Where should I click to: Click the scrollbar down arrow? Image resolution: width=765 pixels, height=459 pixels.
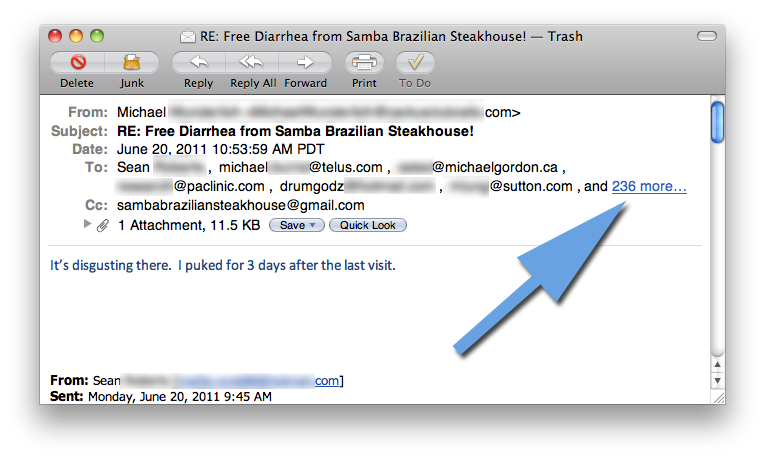[x=717, y=380]
